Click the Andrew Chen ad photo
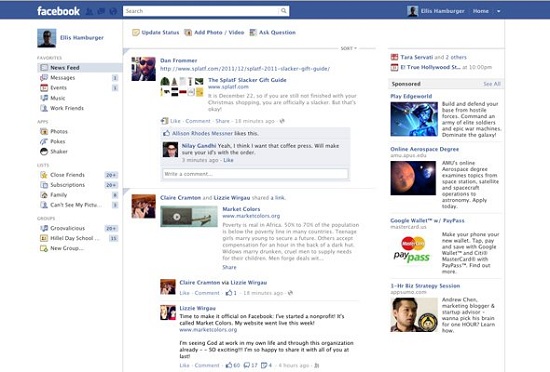Screen dimensions: 550x372 pyautogui.click(x=414, y=315)
